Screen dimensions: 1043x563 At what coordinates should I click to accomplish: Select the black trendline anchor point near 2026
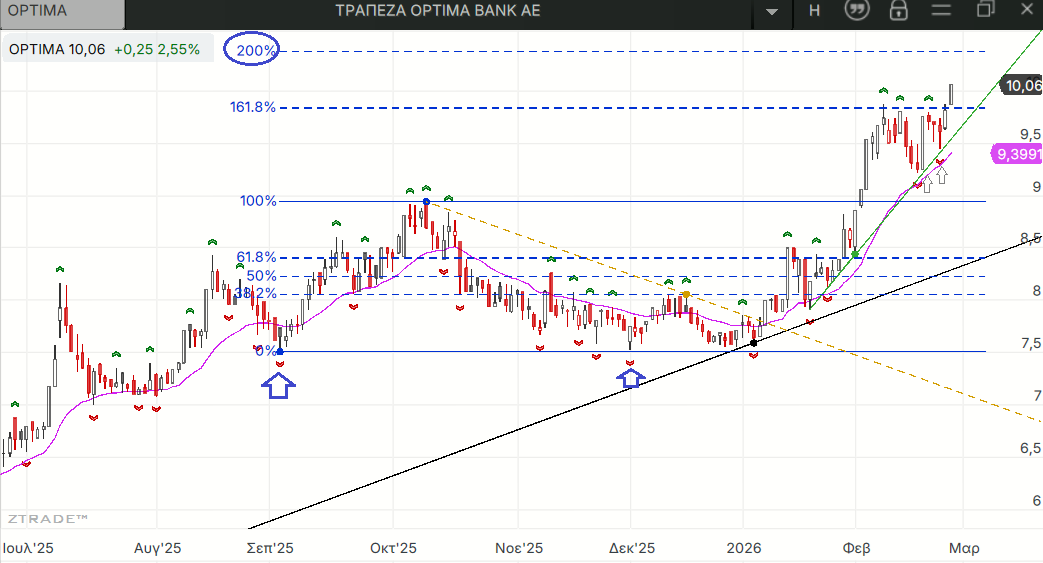pos(754,343)
